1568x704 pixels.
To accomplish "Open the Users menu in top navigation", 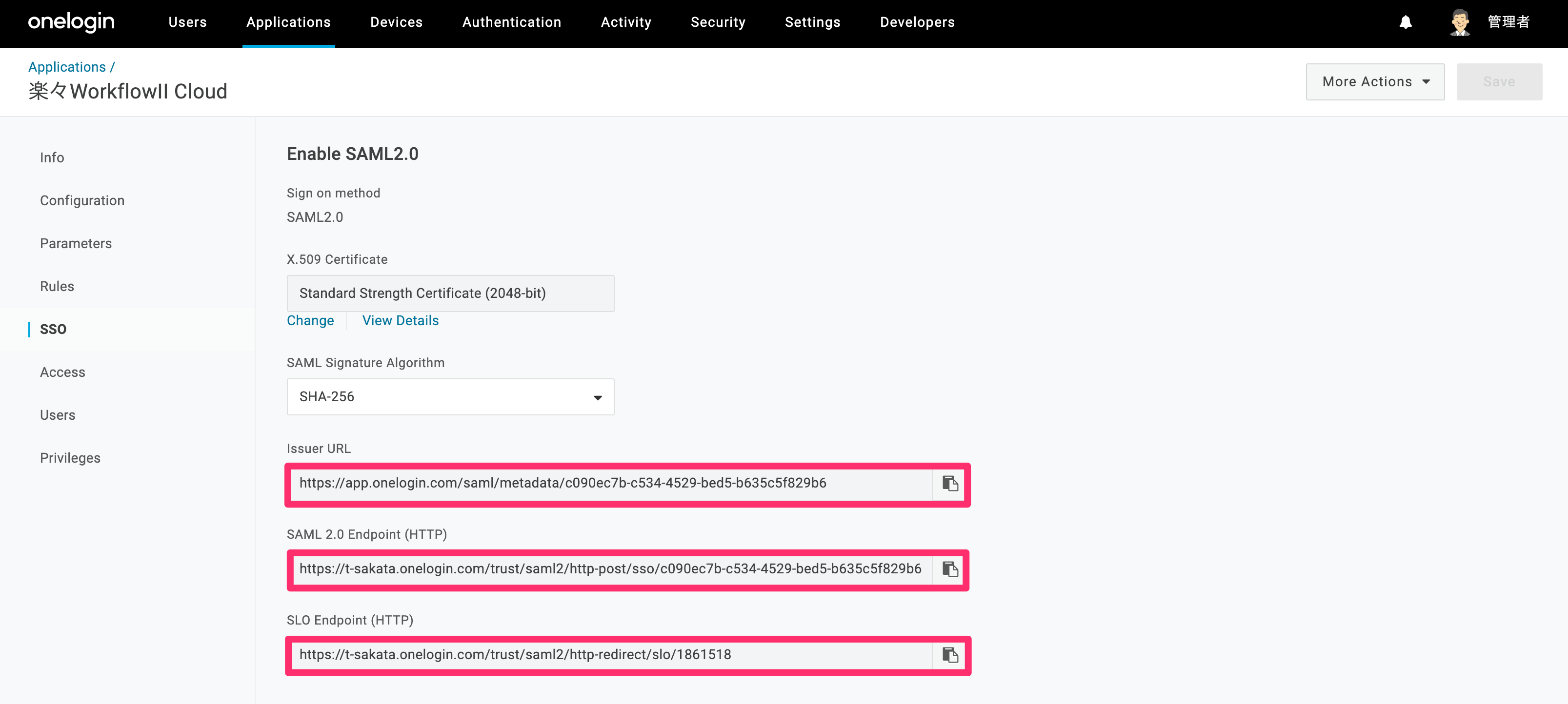I will click(x=187, y=22).
